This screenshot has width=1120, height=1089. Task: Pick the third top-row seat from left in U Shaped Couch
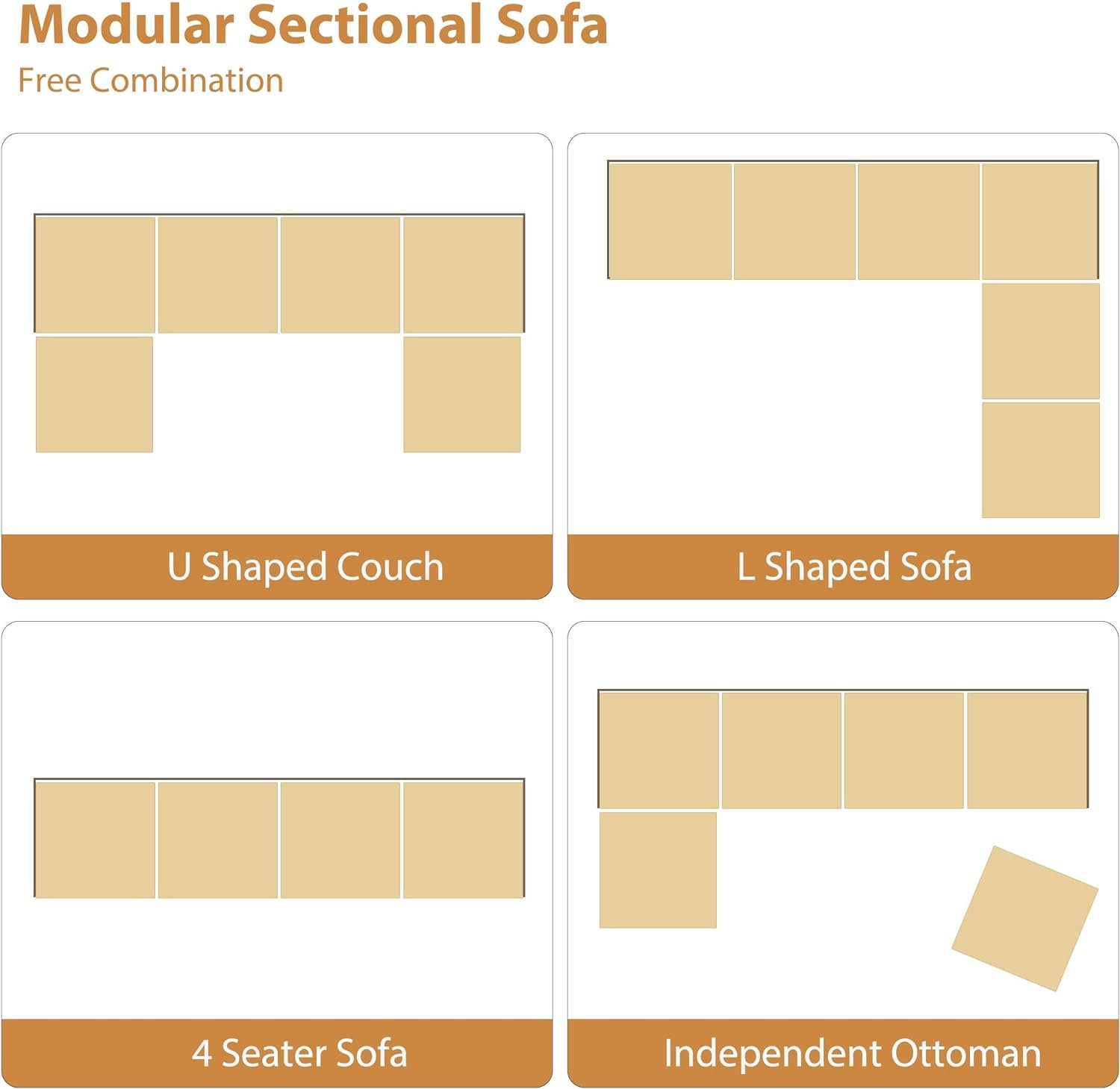point(340,275)
